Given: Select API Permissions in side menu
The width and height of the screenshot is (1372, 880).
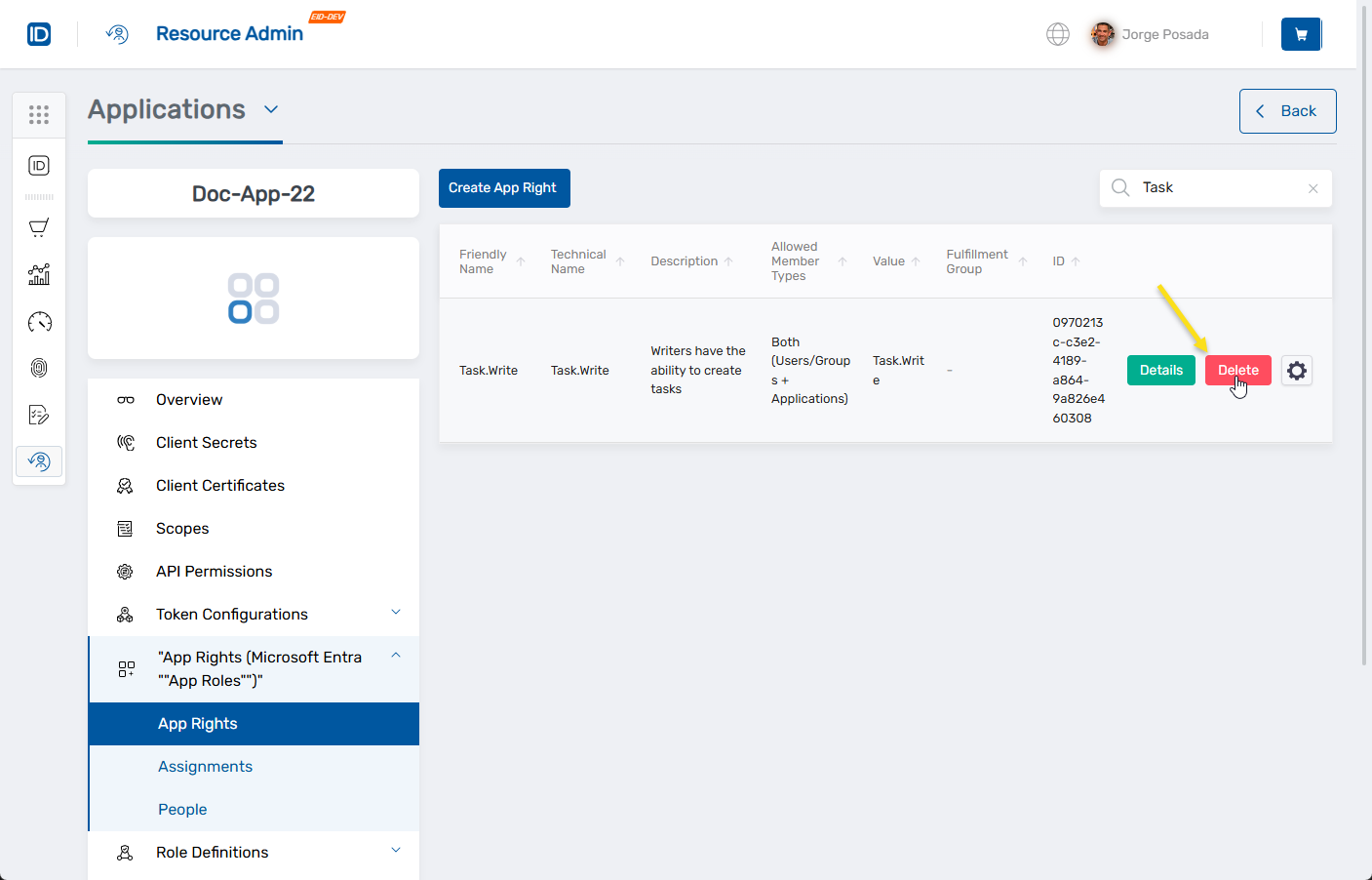Looking at the screenshot, I should [x=214, y=572].
